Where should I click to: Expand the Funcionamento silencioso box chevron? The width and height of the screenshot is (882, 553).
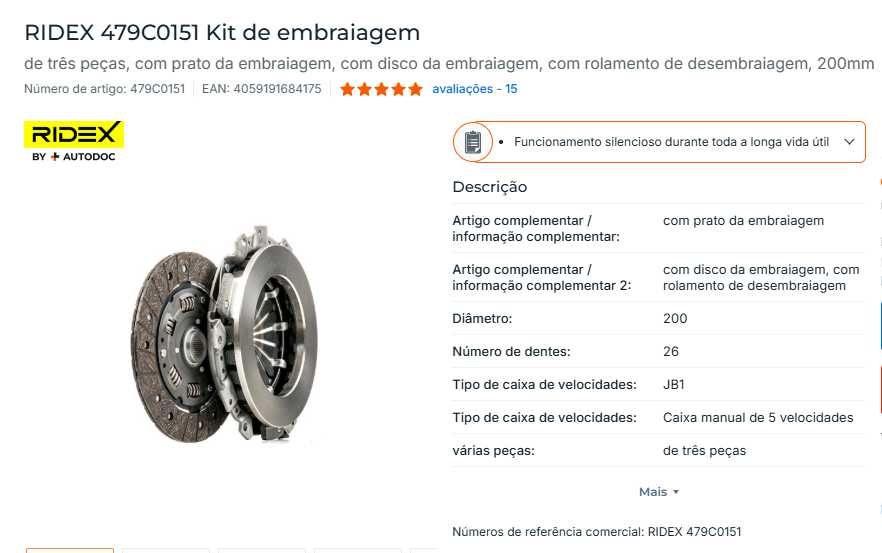pyautogui.click(x=849, y=142)
